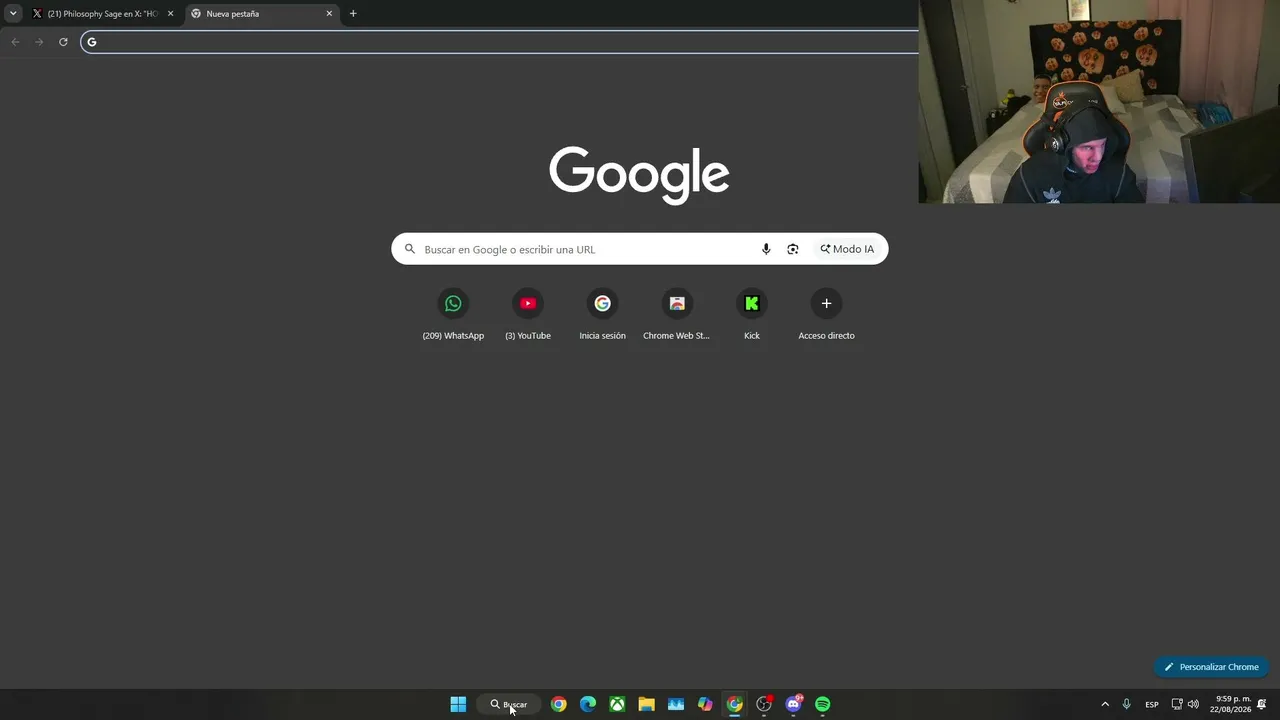Open the network and volume quick settings
The width and height of the screenshot is (1280, 720).
1185,704
